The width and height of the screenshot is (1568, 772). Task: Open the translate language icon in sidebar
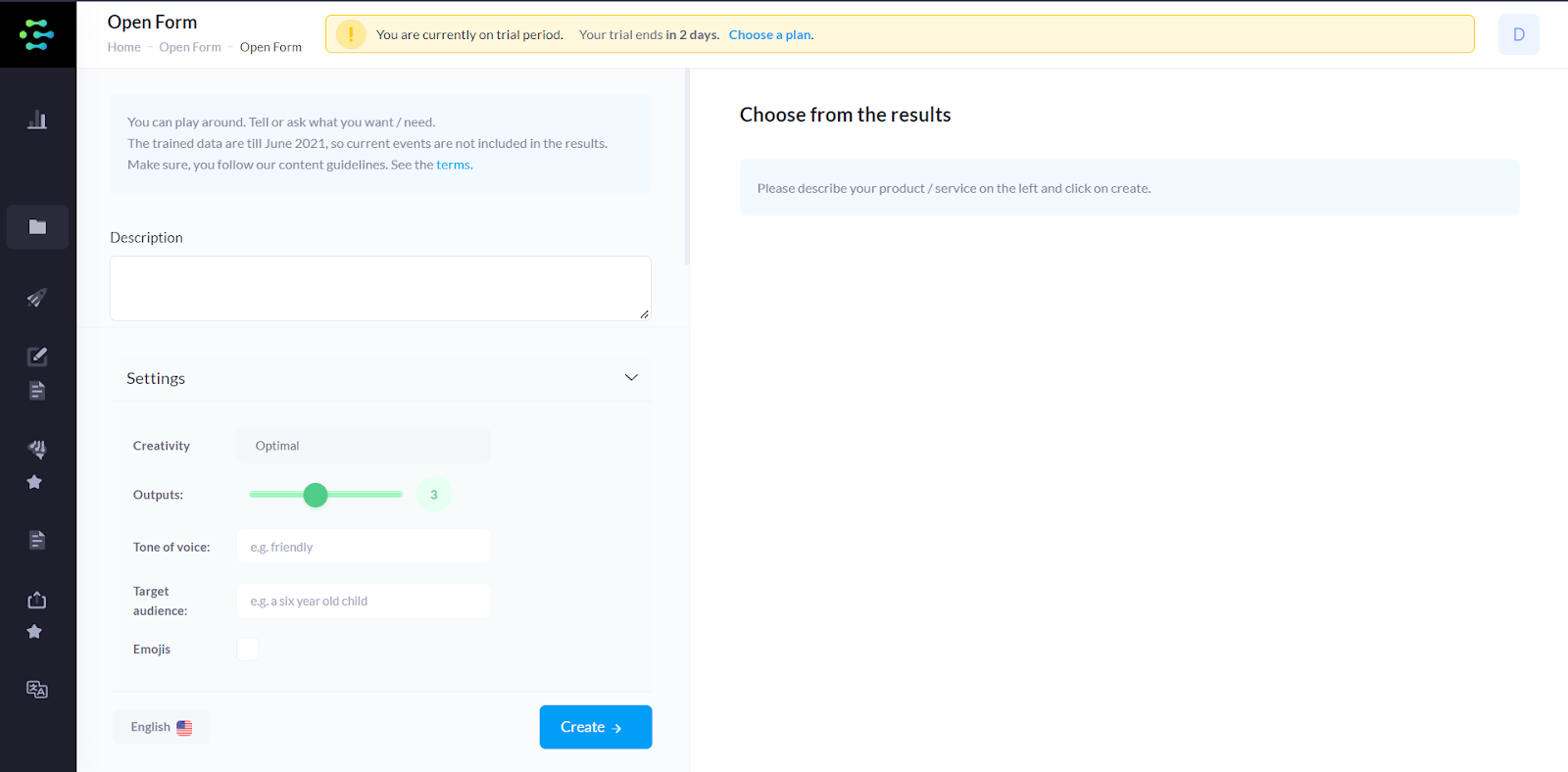click(37, 690)
